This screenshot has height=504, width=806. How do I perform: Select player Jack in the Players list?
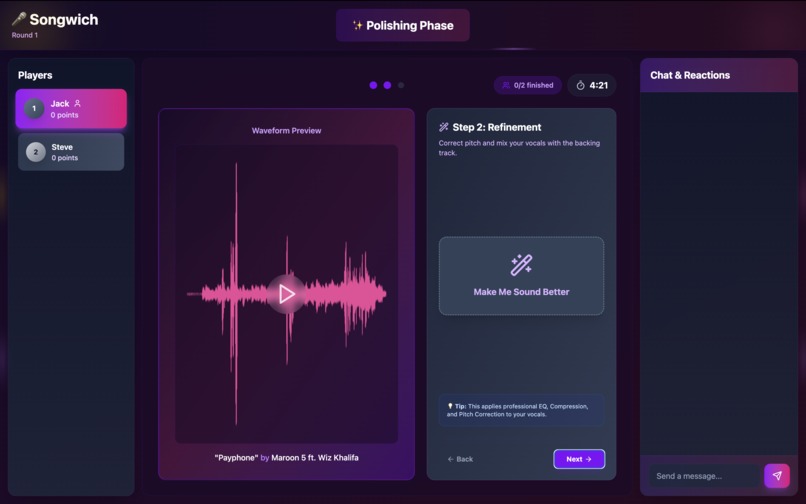(71, 109)
